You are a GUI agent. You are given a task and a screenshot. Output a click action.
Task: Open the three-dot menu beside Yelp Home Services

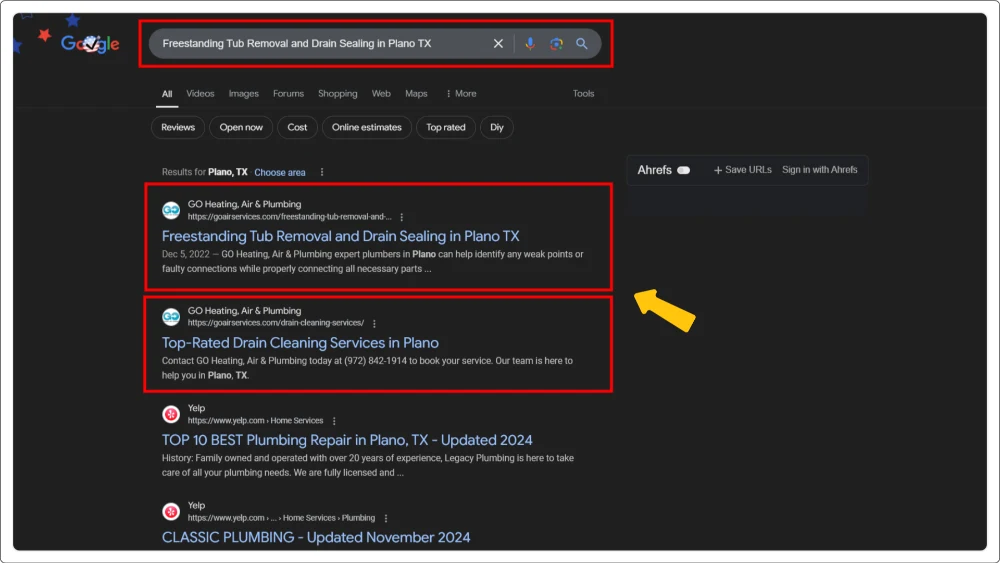[334, 421]
